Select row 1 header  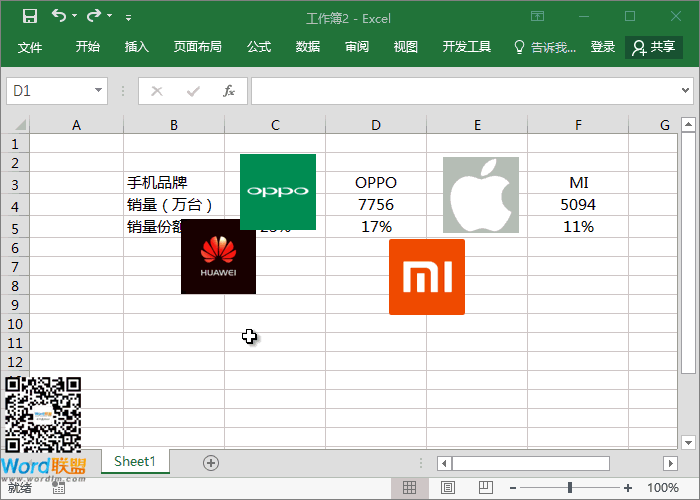tap(15, 144)
